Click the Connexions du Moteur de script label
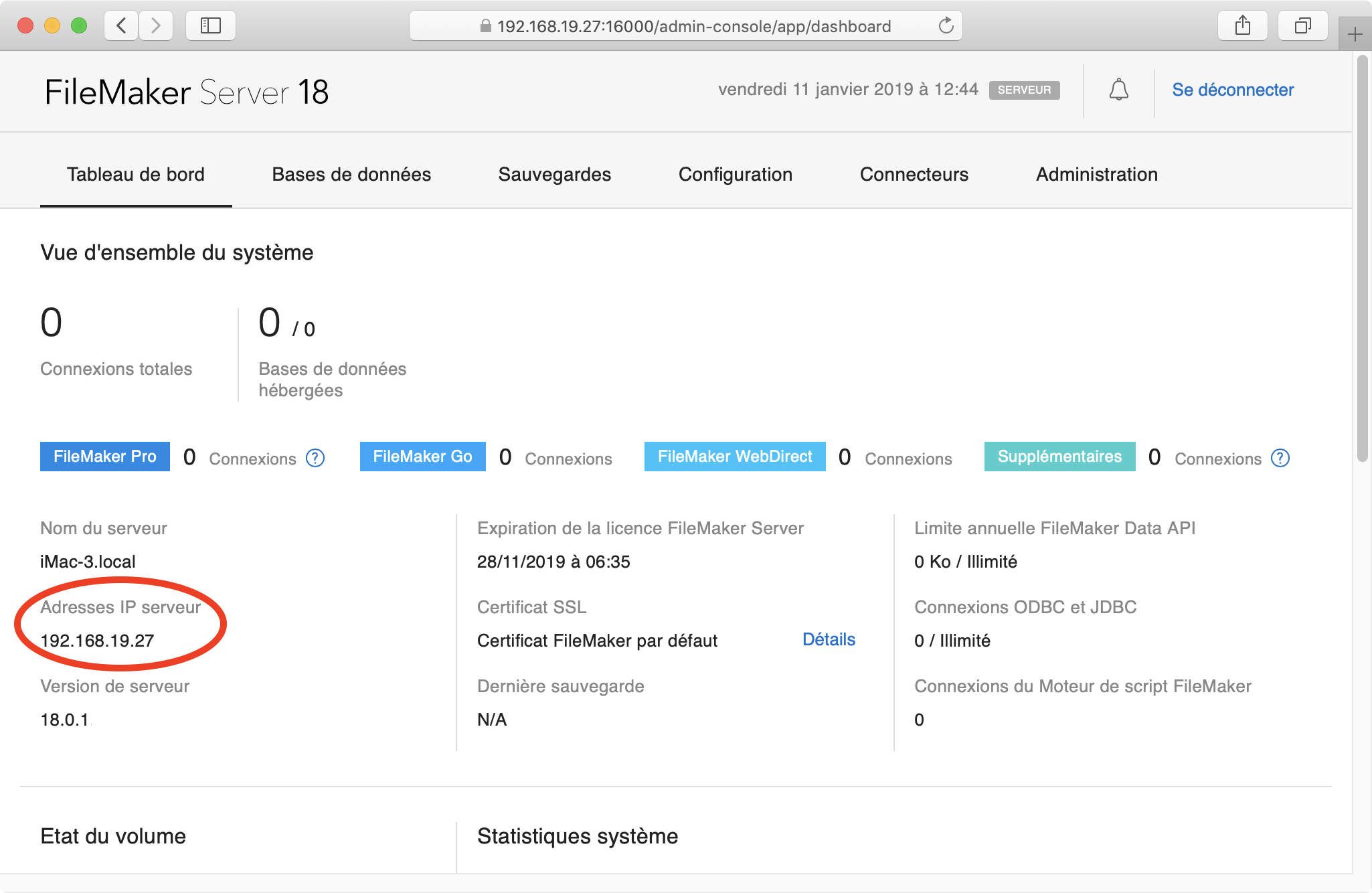This screenshot has height=893, width=1372. [1083, 686]
